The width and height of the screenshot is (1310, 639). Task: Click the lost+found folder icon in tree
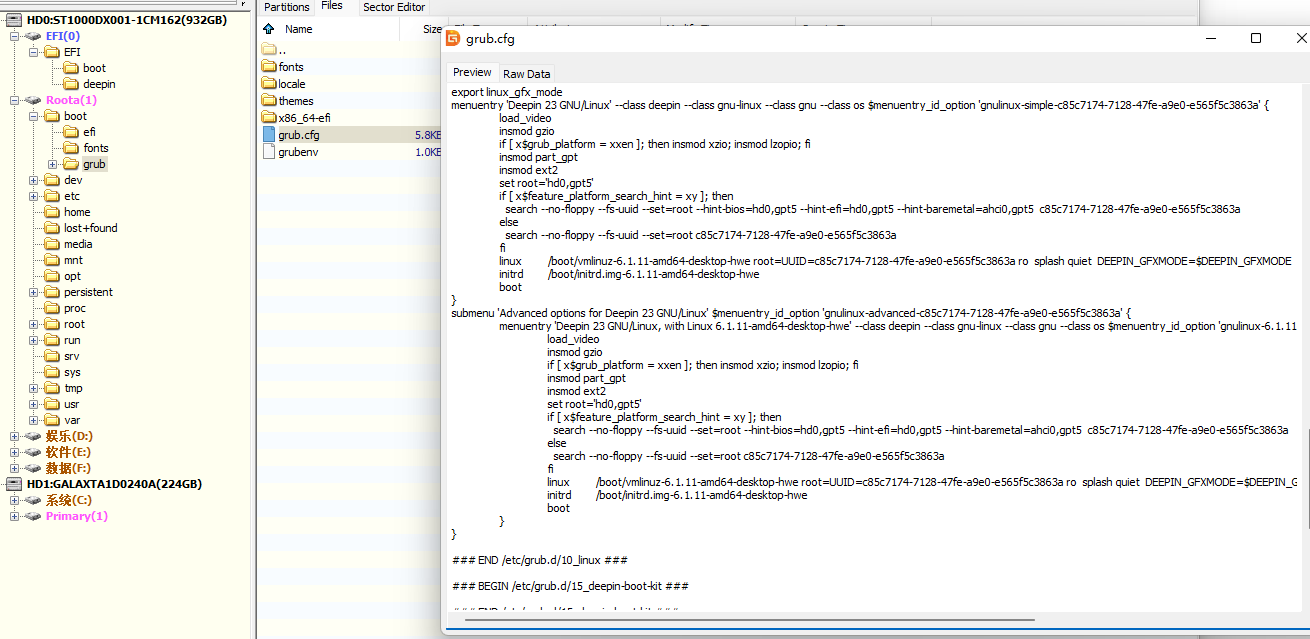[52, 228]
